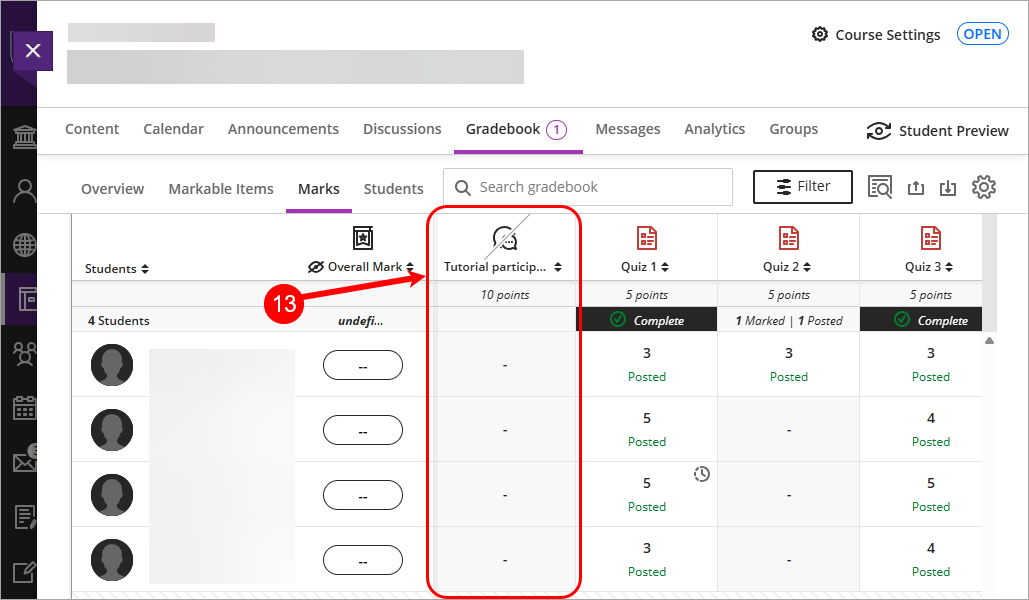The image size is (1029, 600).
Task: Close the course panel with the X button
Action: pos(33,51)
